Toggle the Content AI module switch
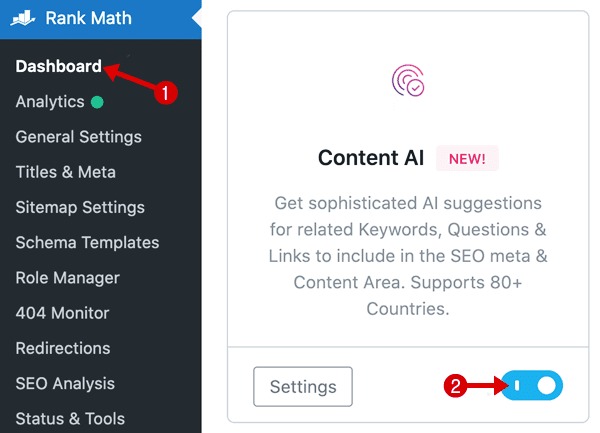The image size is (600, 433). tap(532, 385)
